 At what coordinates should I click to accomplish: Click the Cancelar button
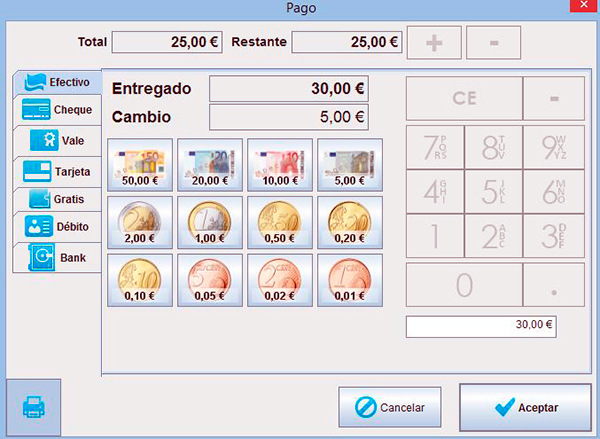point(390,407)
